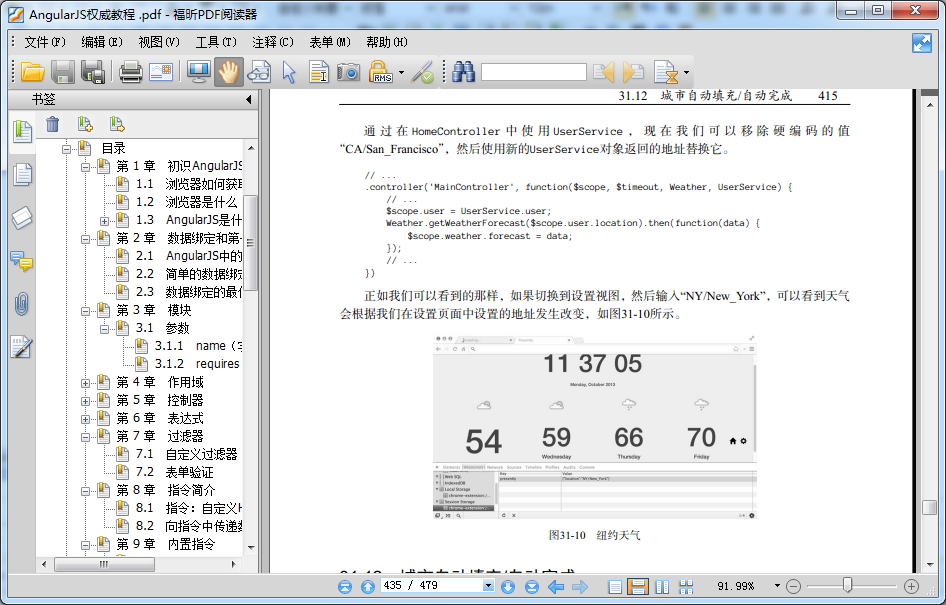Click the Save floppy disk icon
The image size is (946, 605).
pyautogui.click(x=63, y=72)
